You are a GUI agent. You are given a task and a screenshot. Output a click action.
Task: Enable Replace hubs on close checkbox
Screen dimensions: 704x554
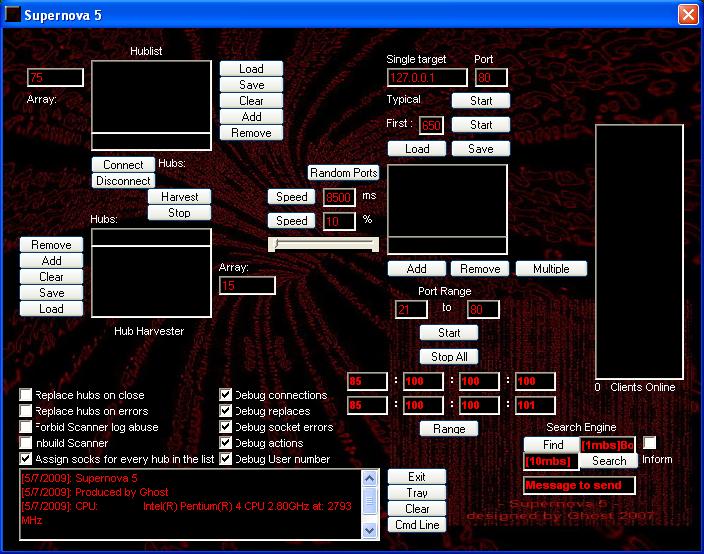pos(26,395)
